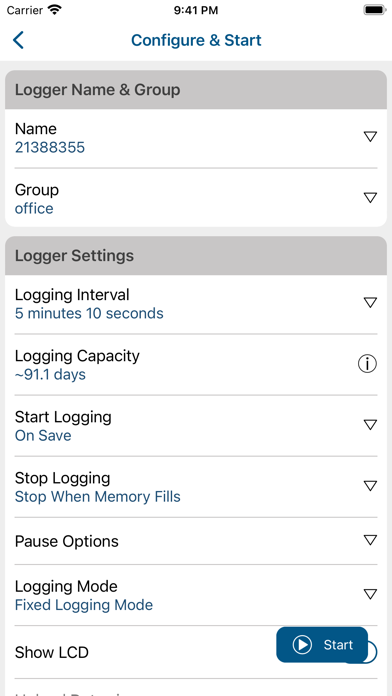Click the Logger Name & Group header
This screenshot has height=696, width=392.
[196, 90]
